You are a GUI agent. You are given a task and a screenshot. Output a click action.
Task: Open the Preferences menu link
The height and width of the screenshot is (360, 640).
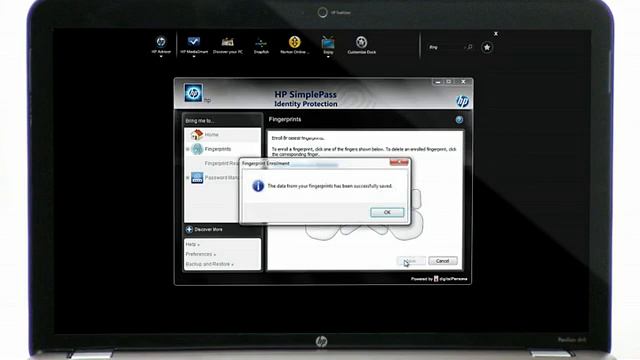point(200,254)
